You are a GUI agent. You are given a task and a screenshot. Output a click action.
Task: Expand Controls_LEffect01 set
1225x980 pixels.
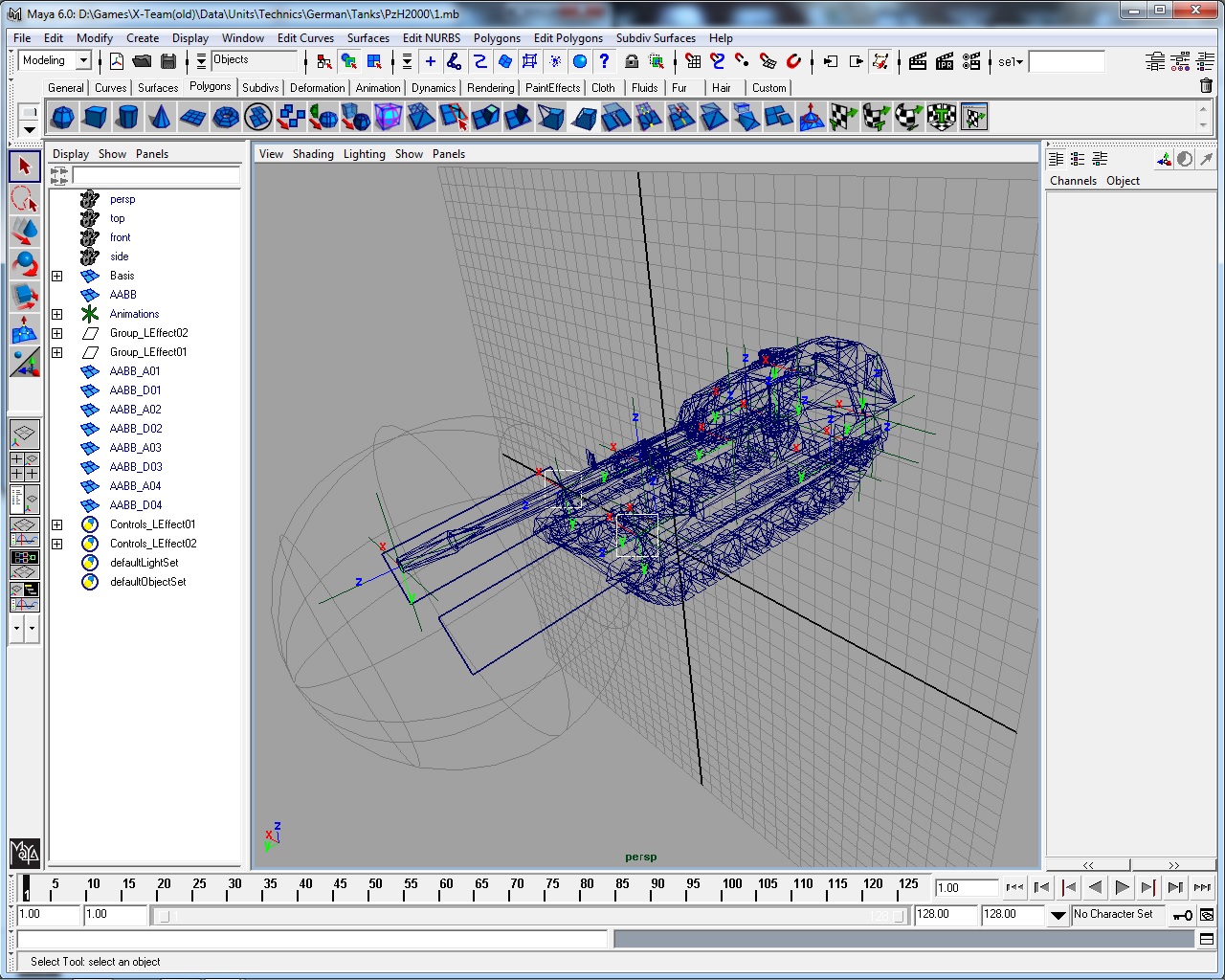pyautogui.click(x=56, y=524)
